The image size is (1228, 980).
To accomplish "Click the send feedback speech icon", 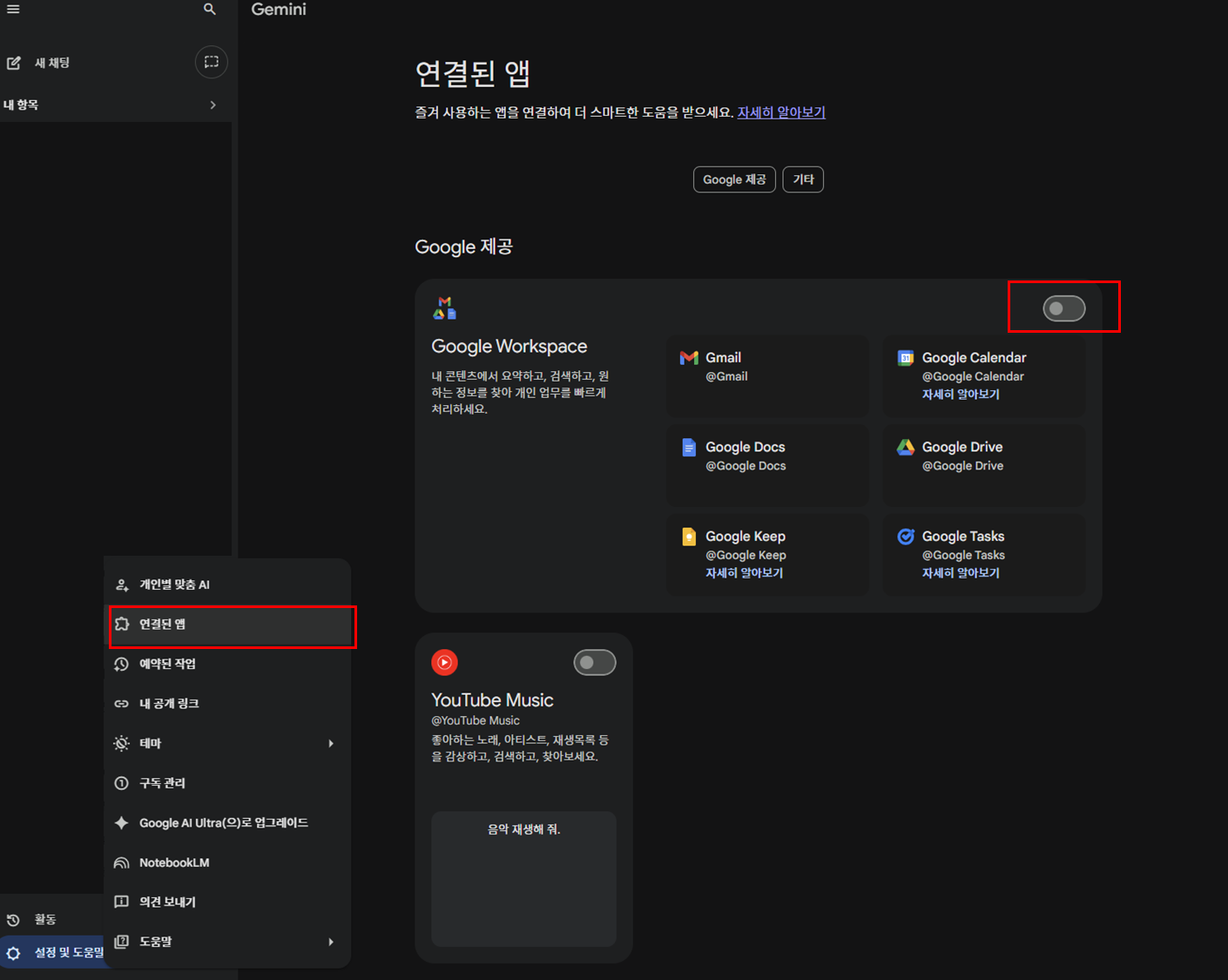I will pyautogui.click(x=122, y=902).
